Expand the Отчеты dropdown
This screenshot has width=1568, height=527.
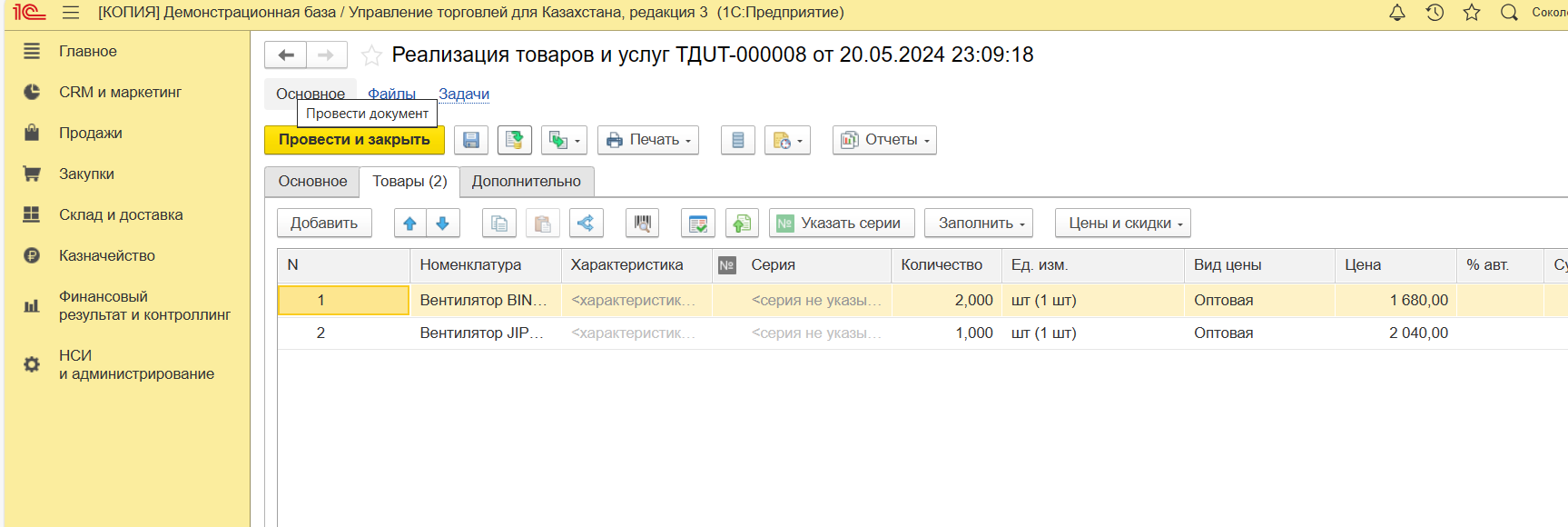[x=884, y=140]
